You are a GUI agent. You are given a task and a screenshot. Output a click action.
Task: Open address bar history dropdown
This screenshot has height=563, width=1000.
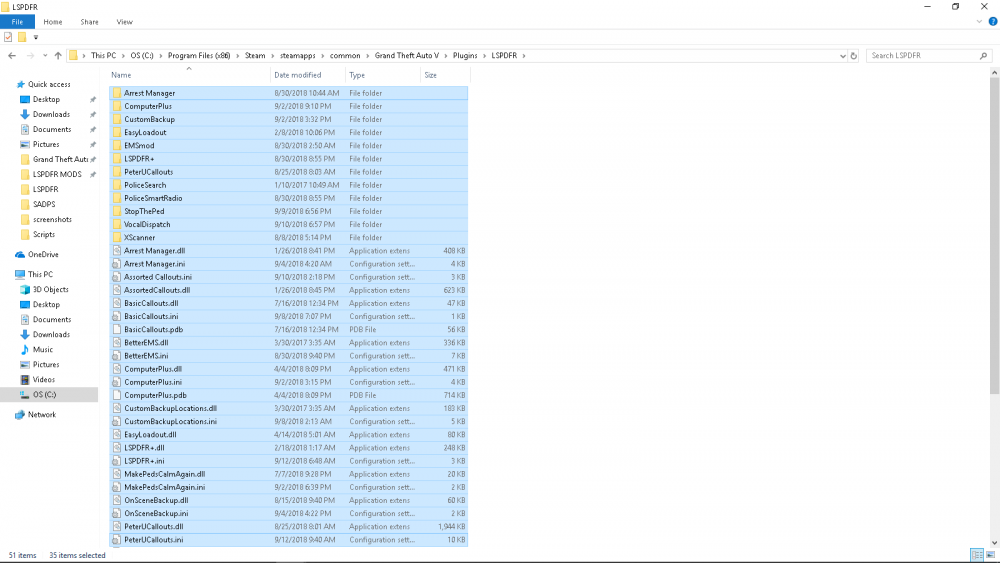click(842, 56)
